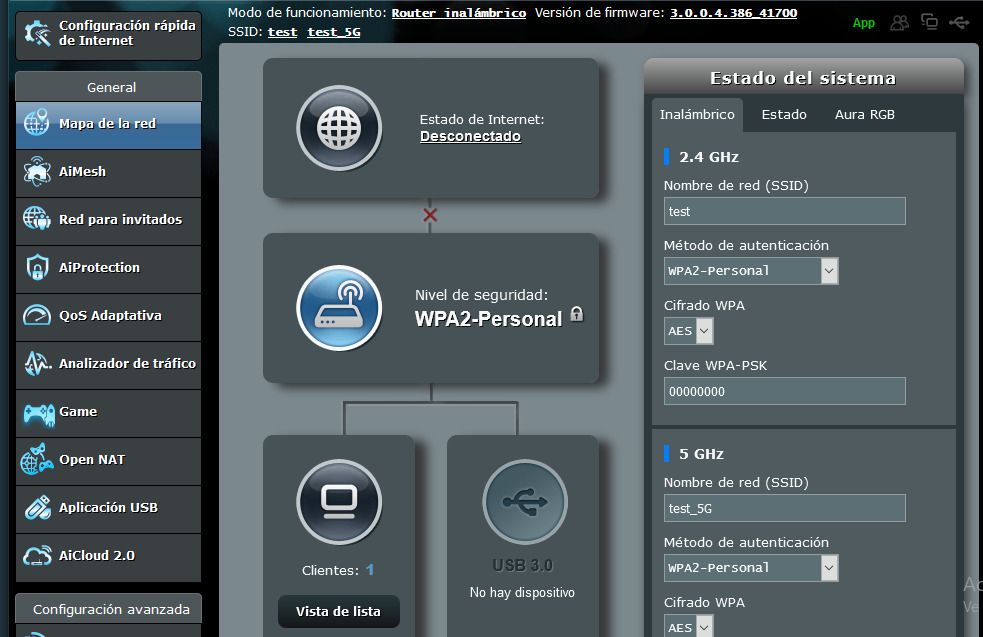Switch to the Estado tab
Viewport: 983px width, 637px height.
(x=784, y=115)
